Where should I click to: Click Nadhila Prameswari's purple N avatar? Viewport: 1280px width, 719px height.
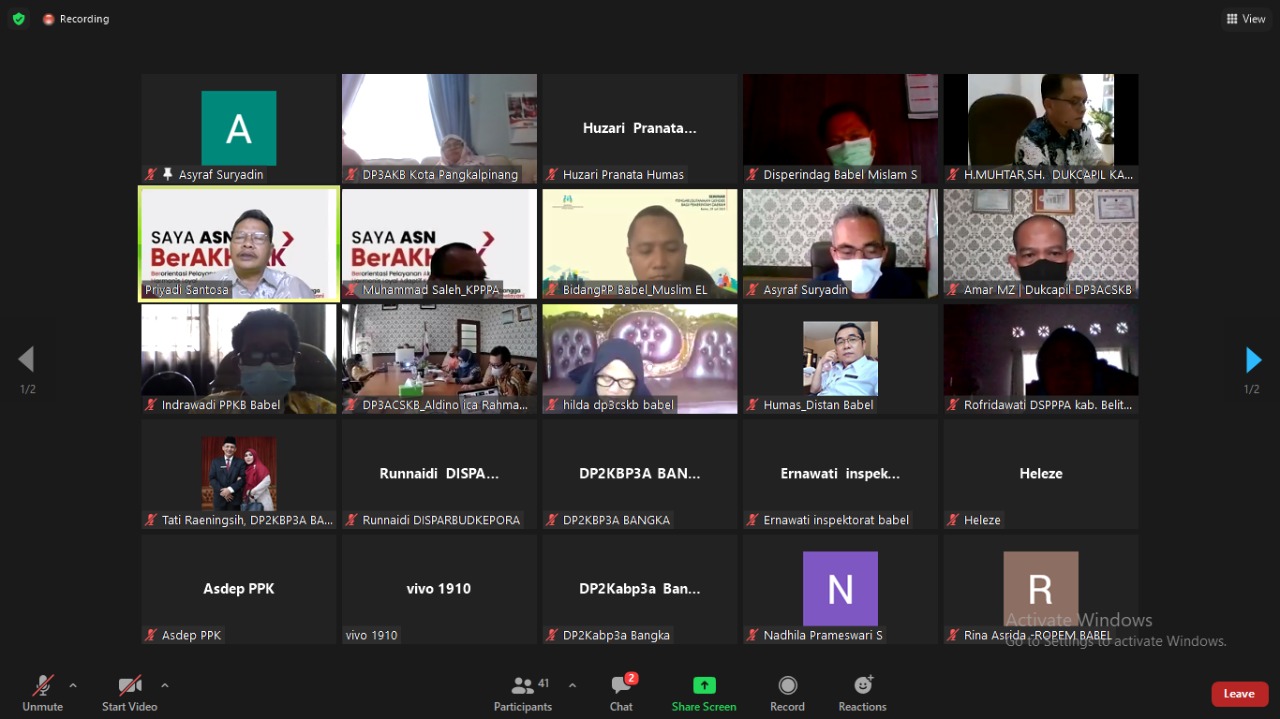click(x=840, y=589)
